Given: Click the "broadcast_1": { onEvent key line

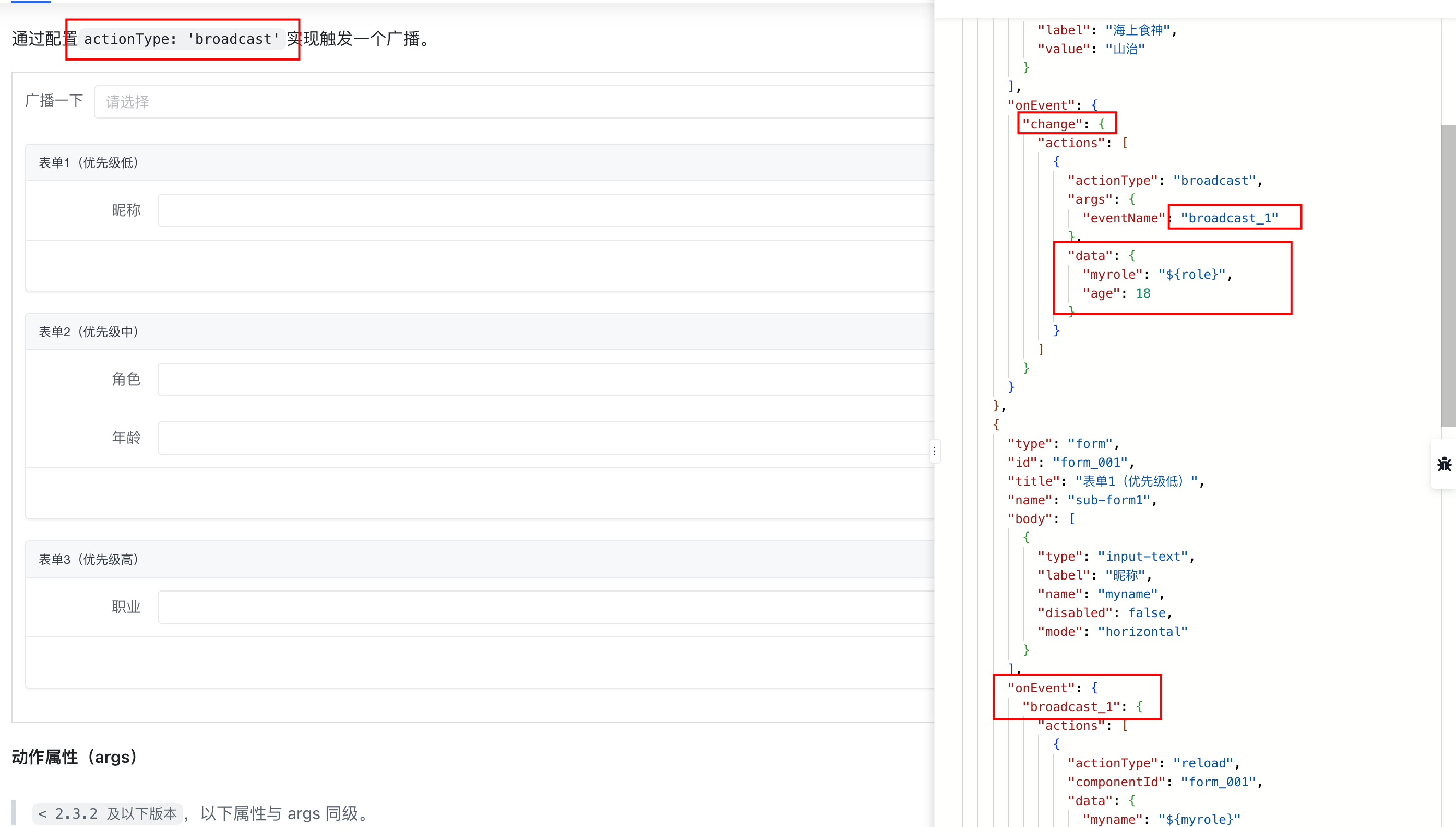Looking at the screenshot, I should click(x=1082, y=706).
